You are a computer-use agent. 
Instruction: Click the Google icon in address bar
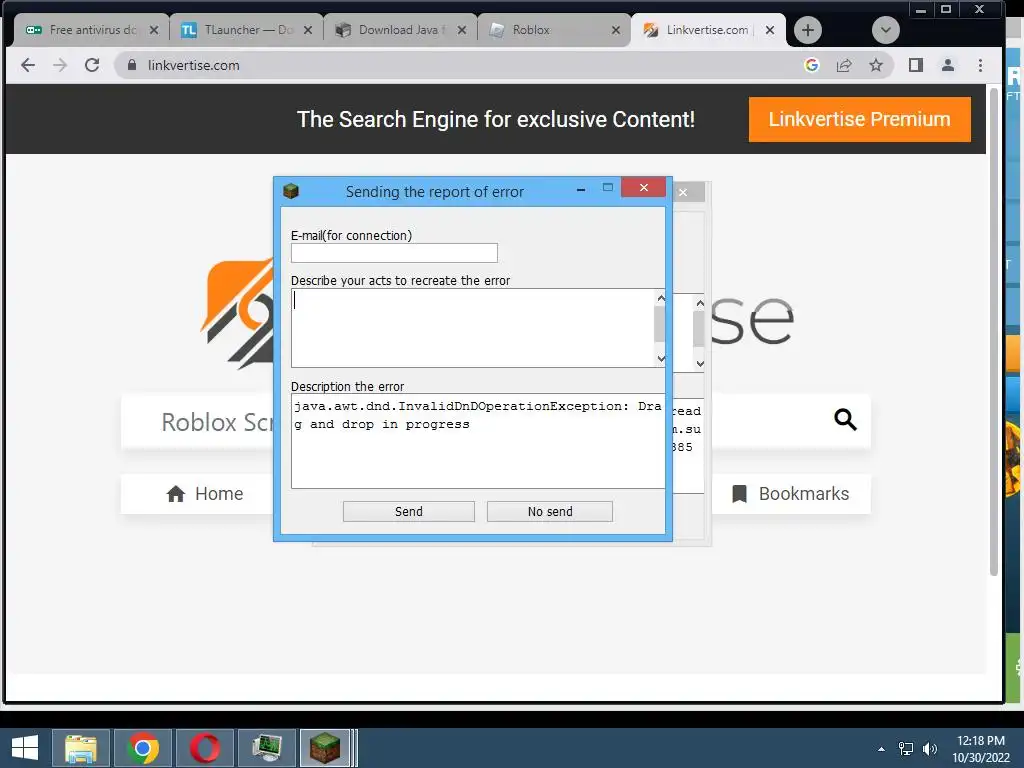point(812,65)
